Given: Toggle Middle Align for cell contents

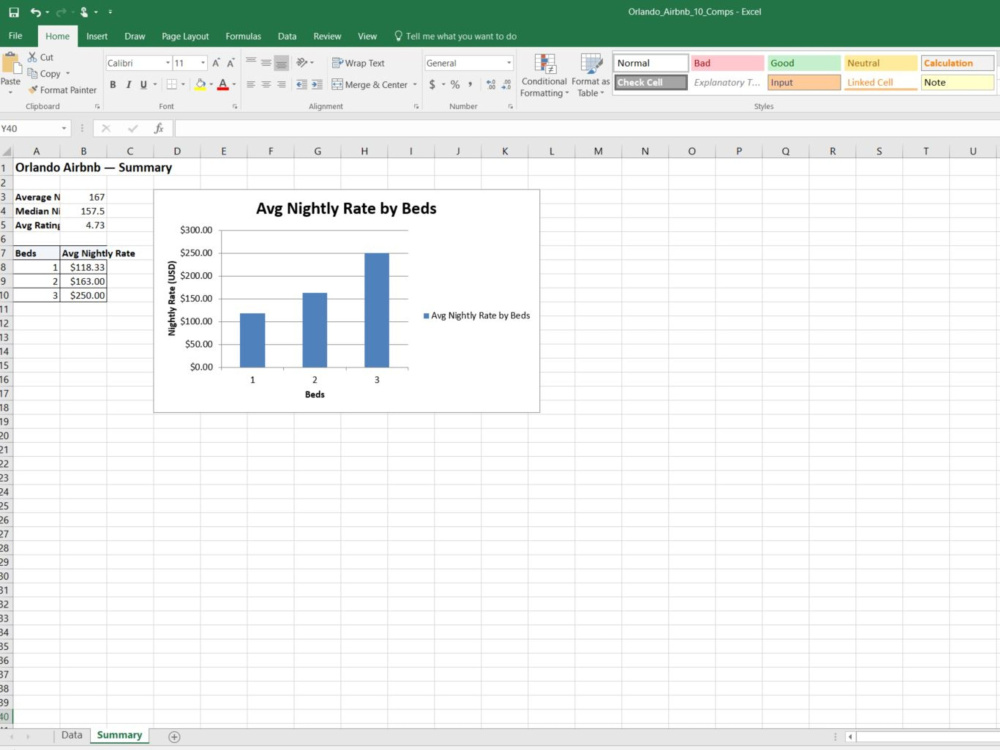Looking at the screenshot, I should tap(266, 62).
